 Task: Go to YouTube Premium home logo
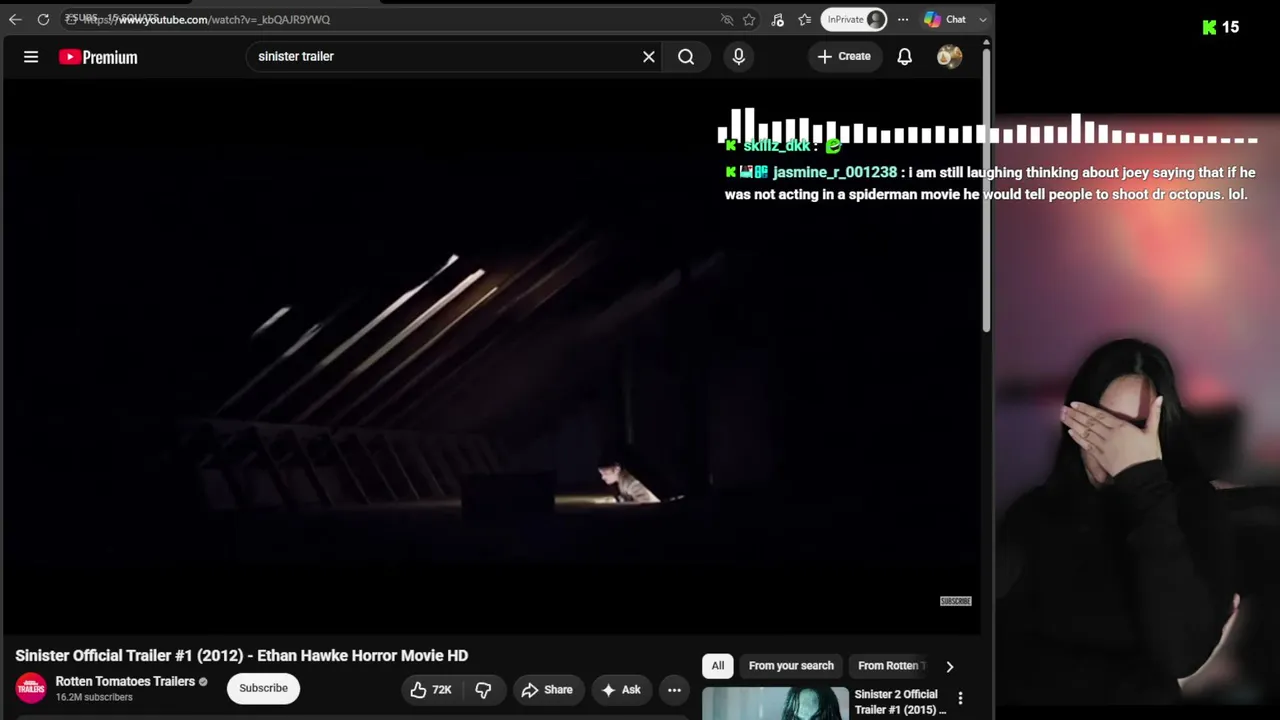pyautogui.click(x=98, y=57)
